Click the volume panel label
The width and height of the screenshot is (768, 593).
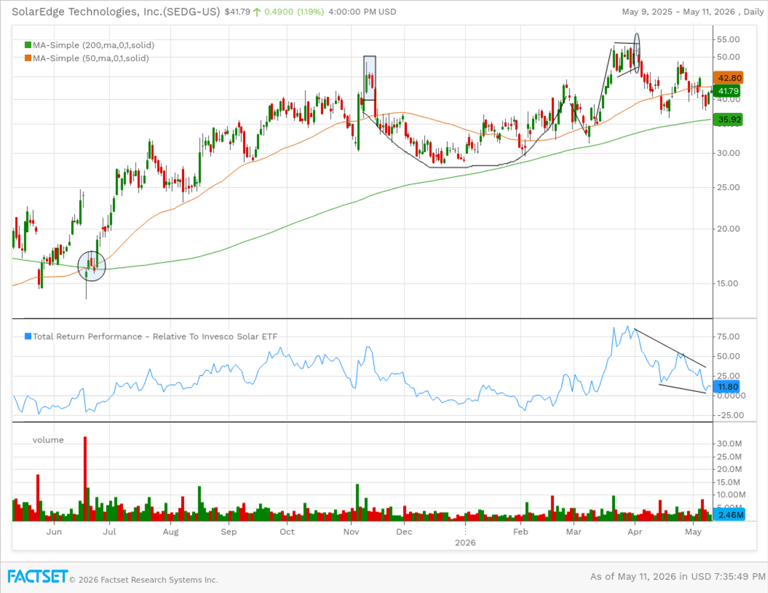tap(48, 440)
